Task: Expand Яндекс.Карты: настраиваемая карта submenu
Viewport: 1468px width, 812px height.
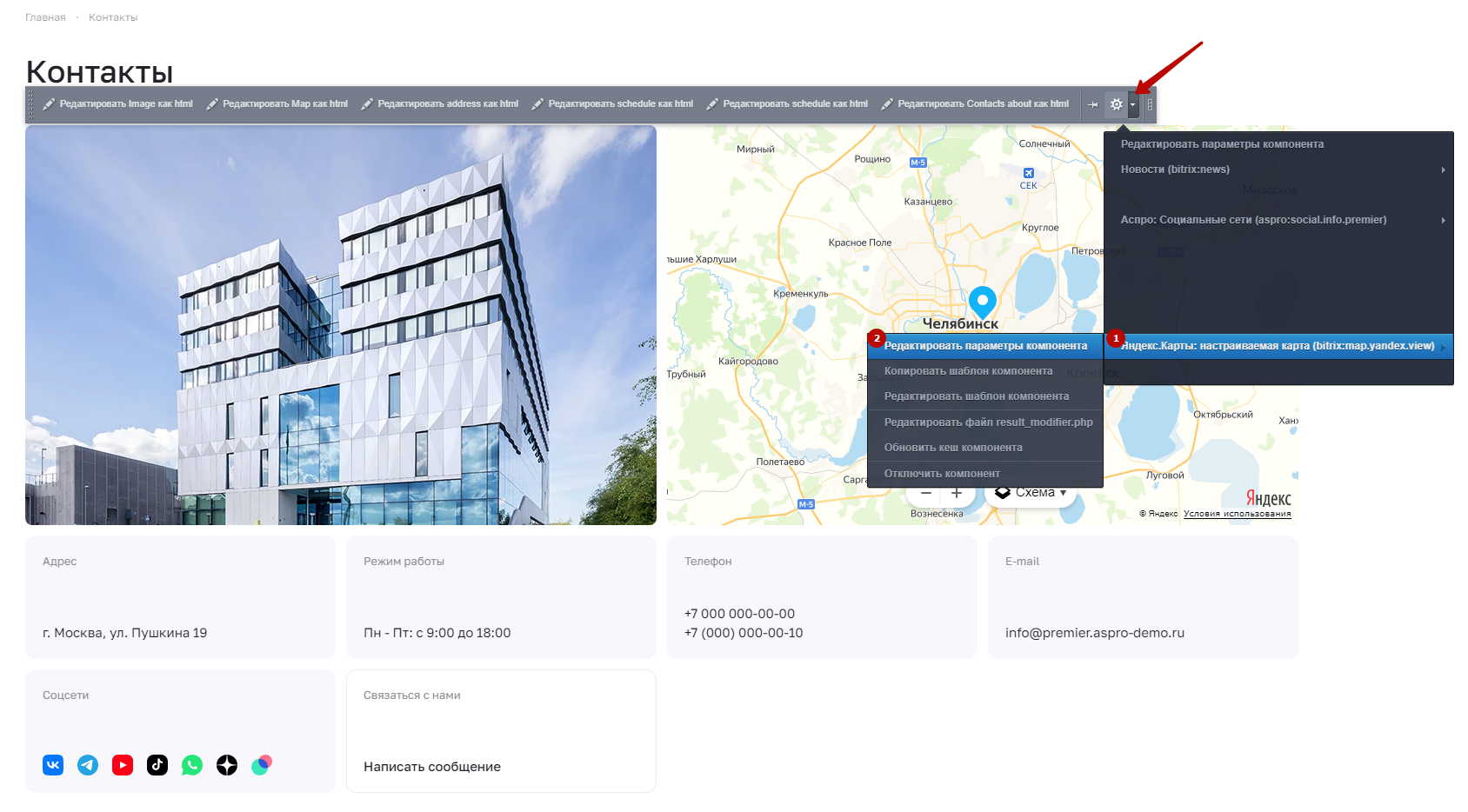Action: pyautogui.click(x=1278, y=346)
